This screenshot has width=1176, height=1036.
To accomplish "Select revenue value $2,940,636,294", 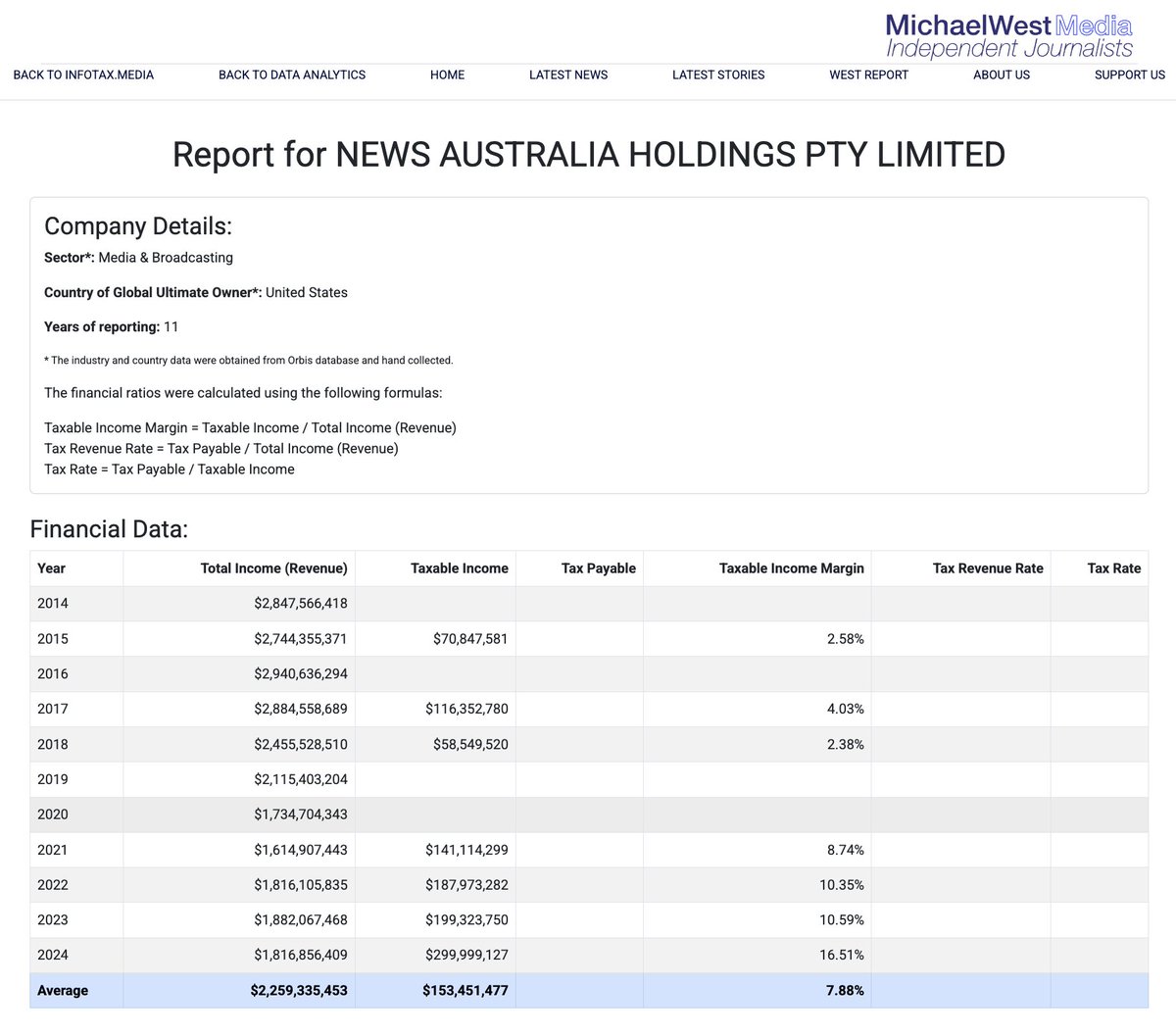I will coord(239,674).
